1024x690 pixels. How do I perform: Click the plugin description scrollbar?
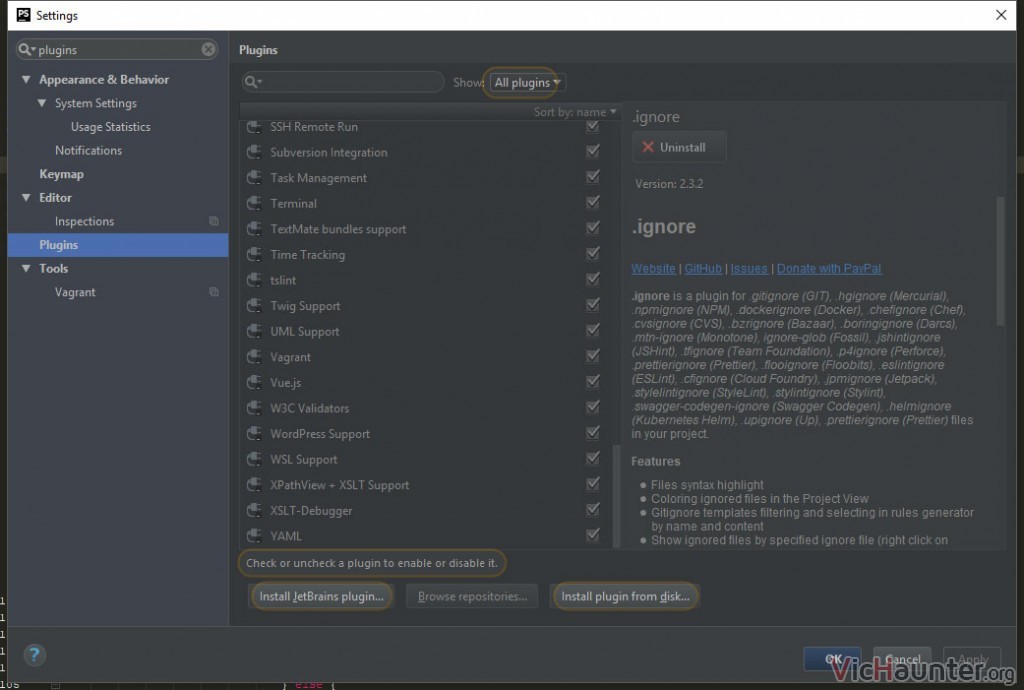coord(1000,261)
